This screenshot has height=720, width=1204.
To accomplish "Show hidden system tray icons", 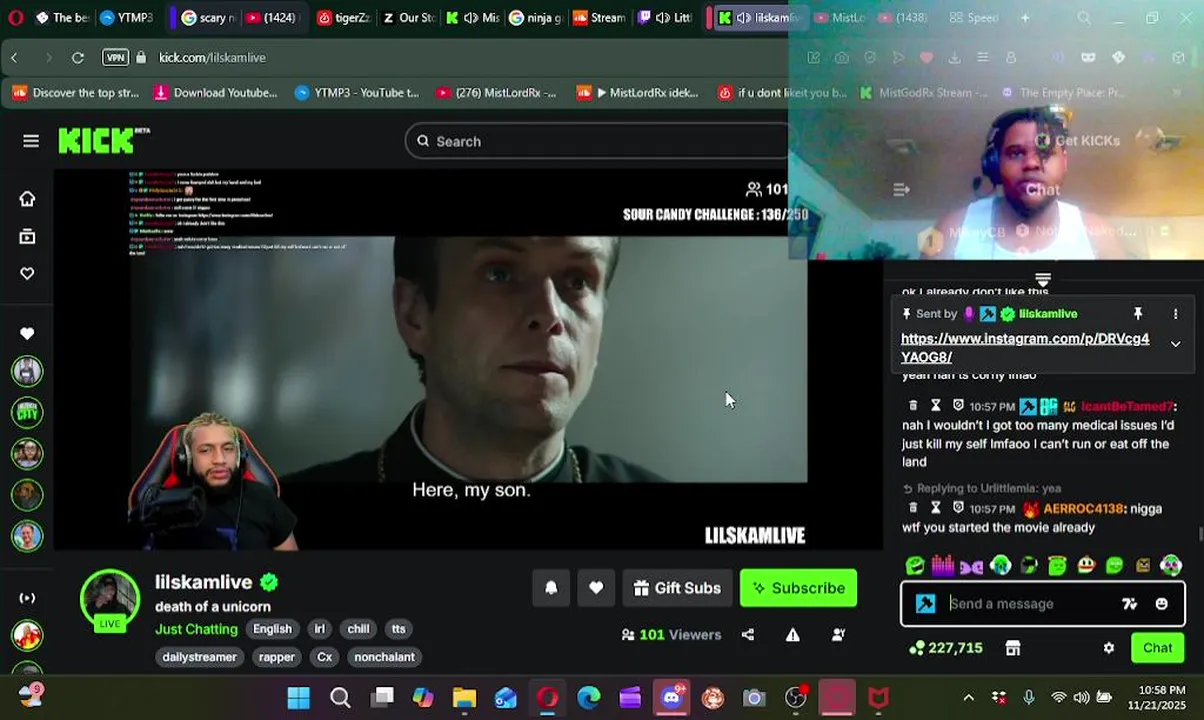I will 968,698.
